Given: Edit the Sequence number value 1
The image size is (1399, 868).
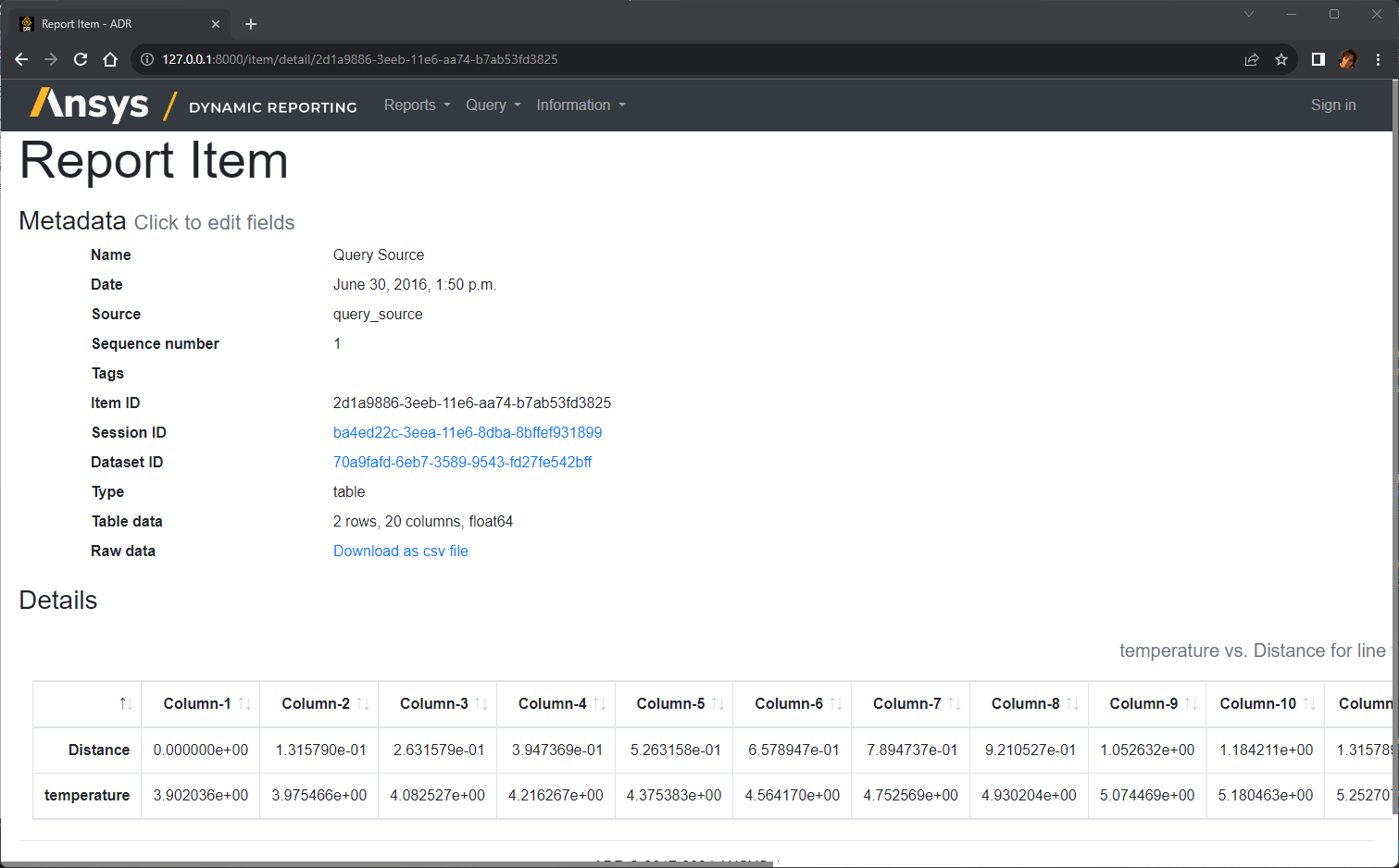Looking at the screenshot, I should click(337, 343).
